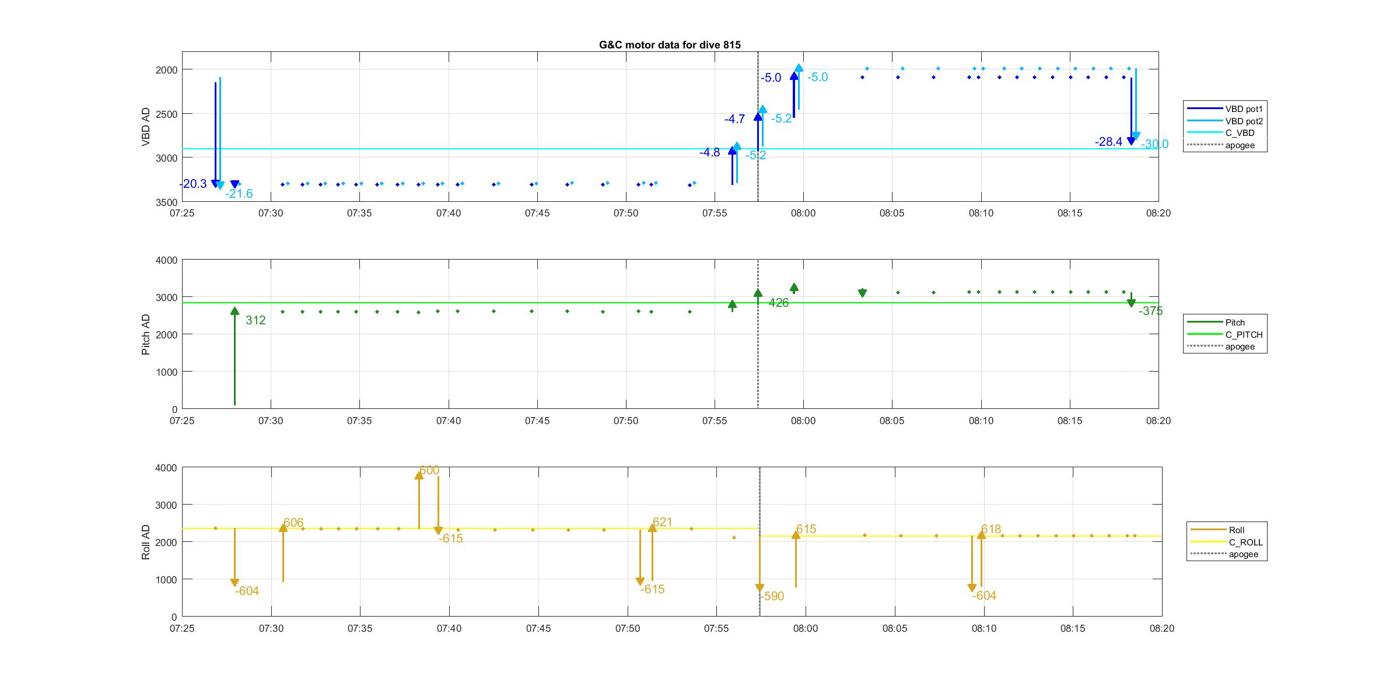Click the '-4.7' VBD data label

[735, 119]
